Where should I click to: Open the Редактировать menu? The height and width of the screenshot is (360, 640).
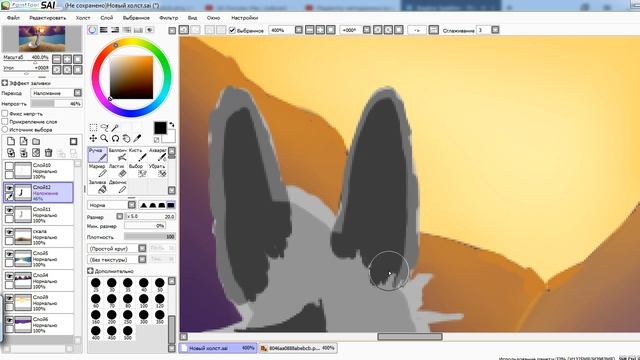click(47, 18)
